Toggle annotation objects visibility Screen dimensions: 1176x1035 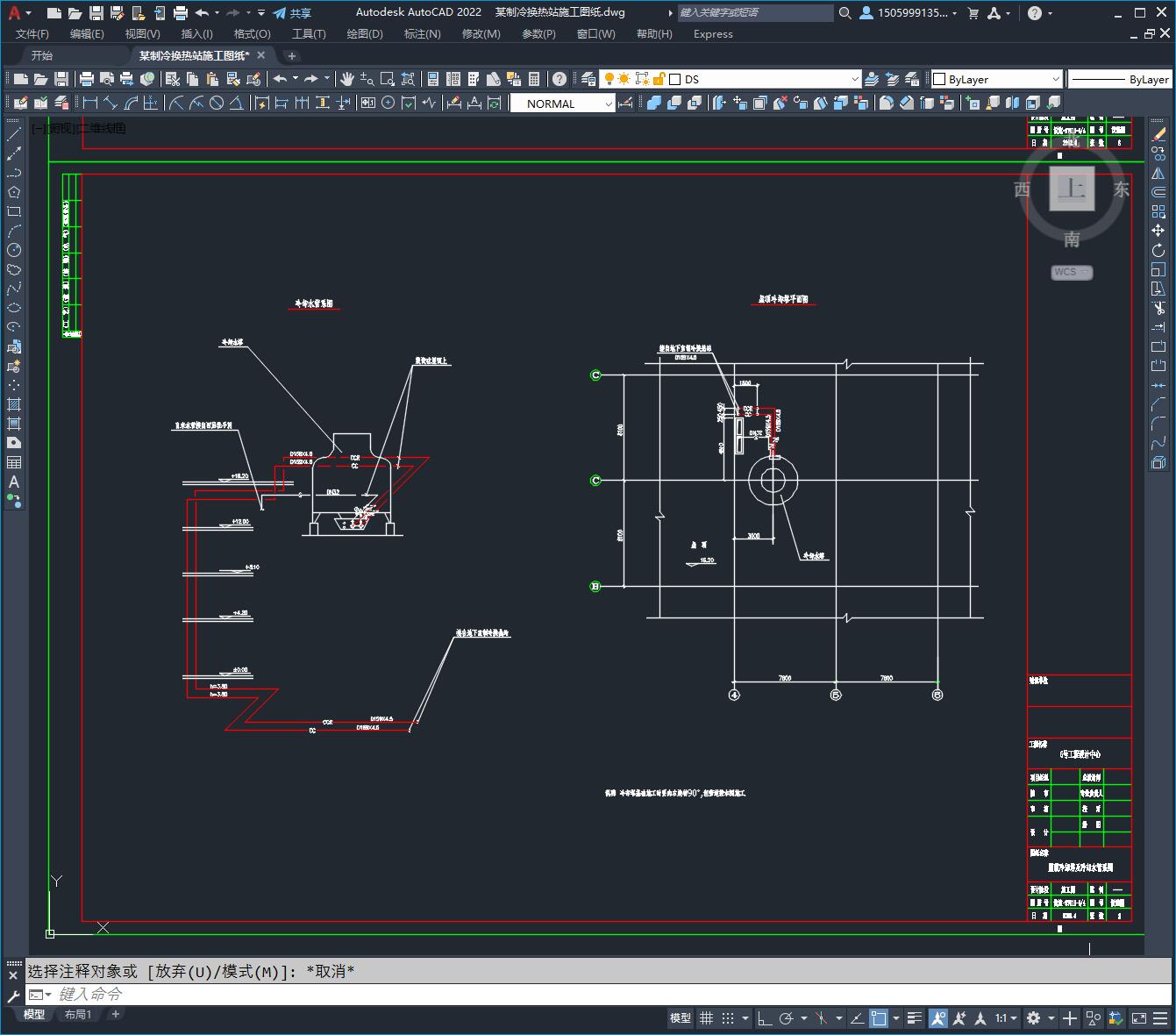click(938, 1017)
